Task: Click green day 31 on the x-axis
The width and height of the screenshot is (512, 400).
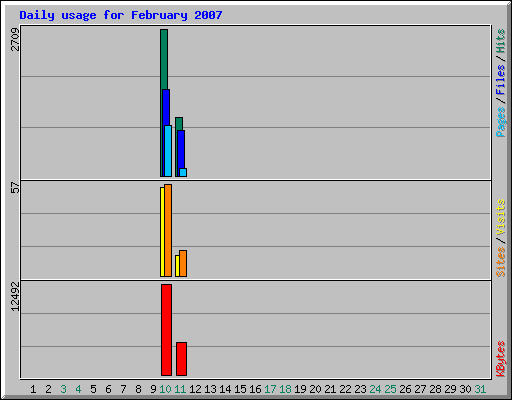Action: 480,389
